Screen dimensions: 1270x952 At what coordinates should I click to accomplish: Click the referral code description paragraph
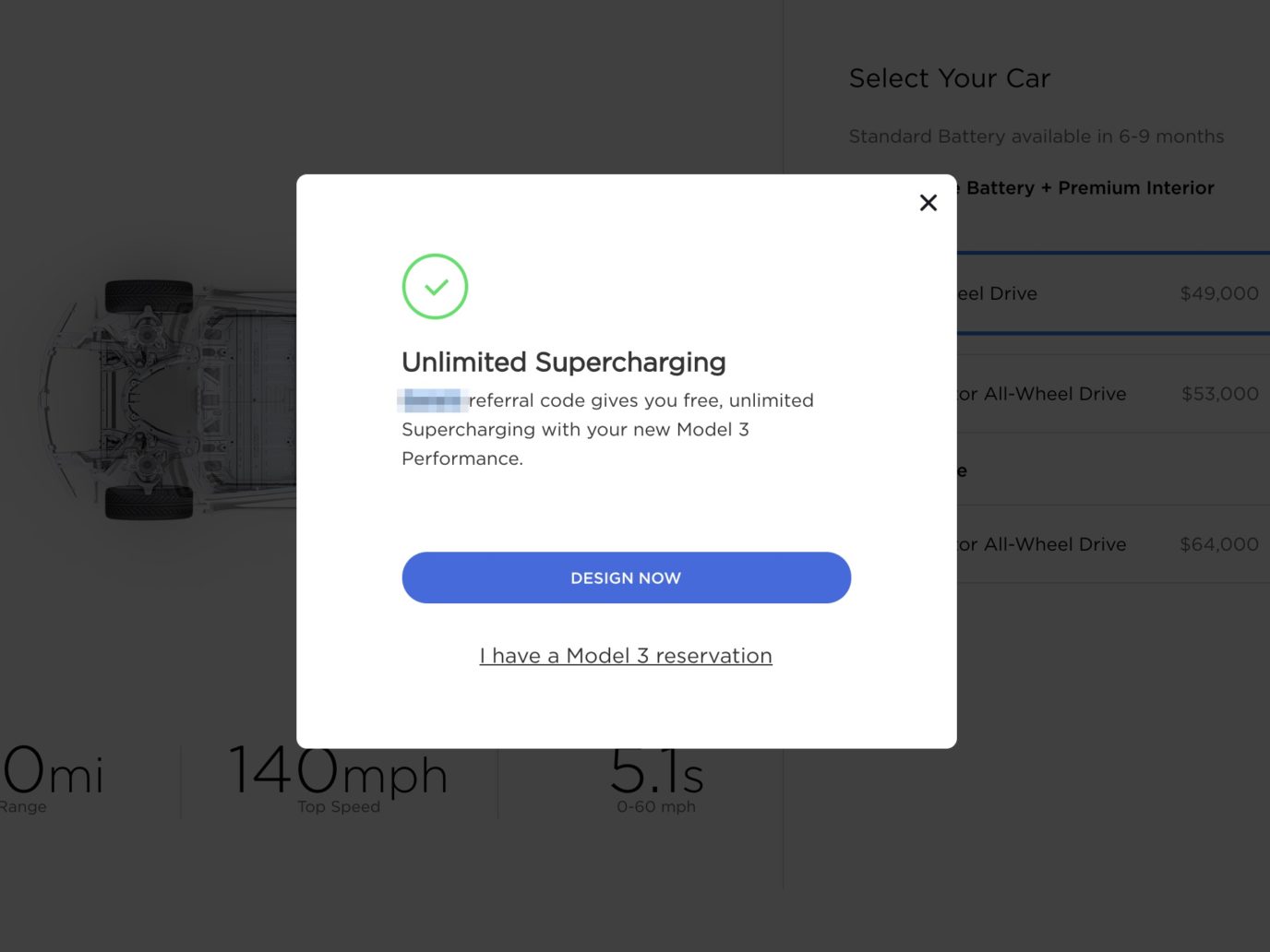pos(607,429)
